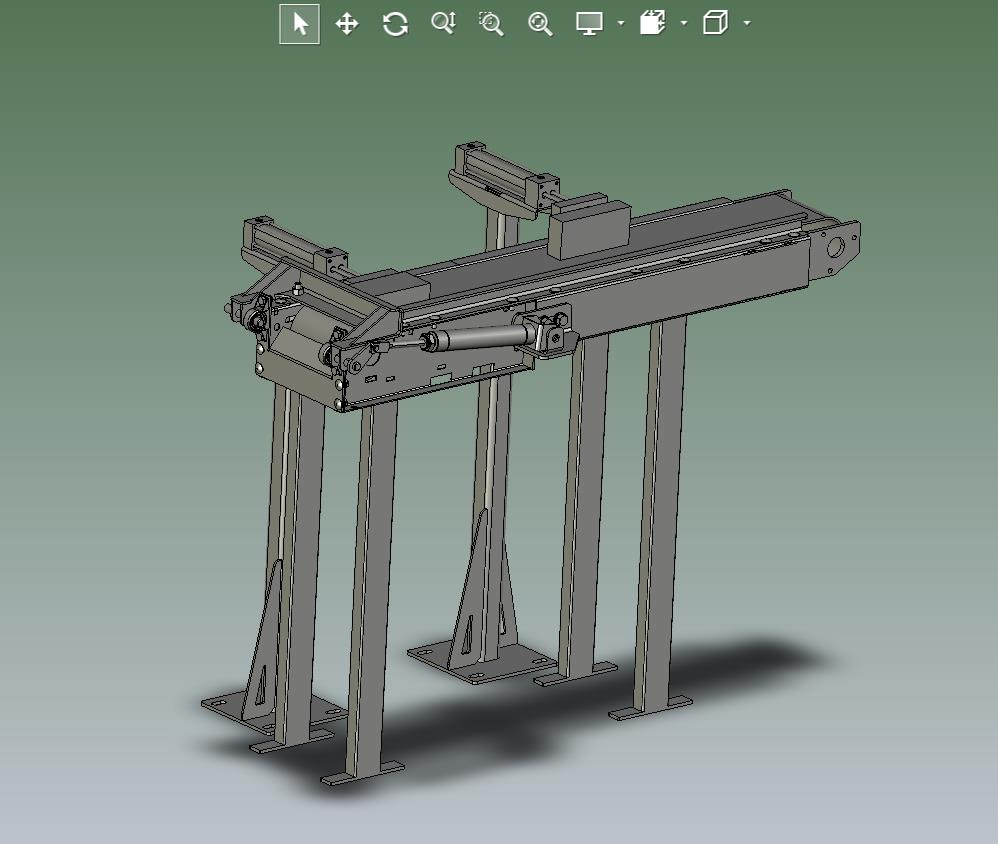998x844 pixels.
Task: Use the Zoom to area tool
Action: point(491,24)
